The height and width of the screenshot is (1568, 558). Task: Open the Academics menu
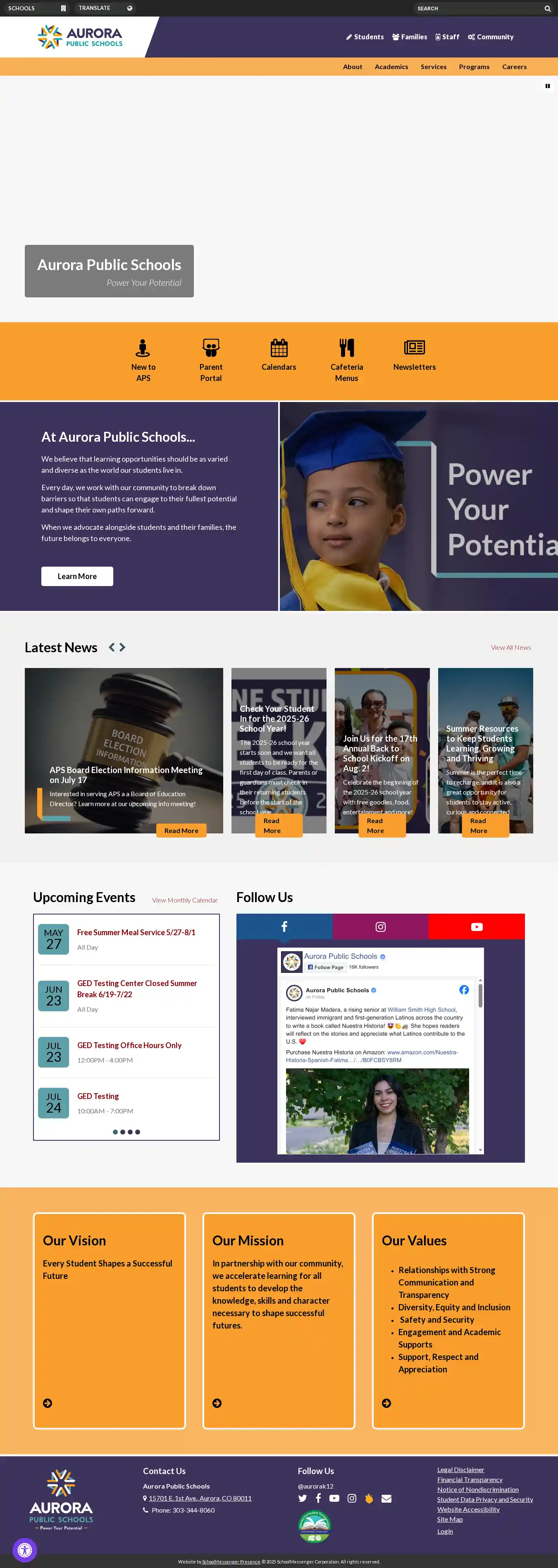click(391, 67)
